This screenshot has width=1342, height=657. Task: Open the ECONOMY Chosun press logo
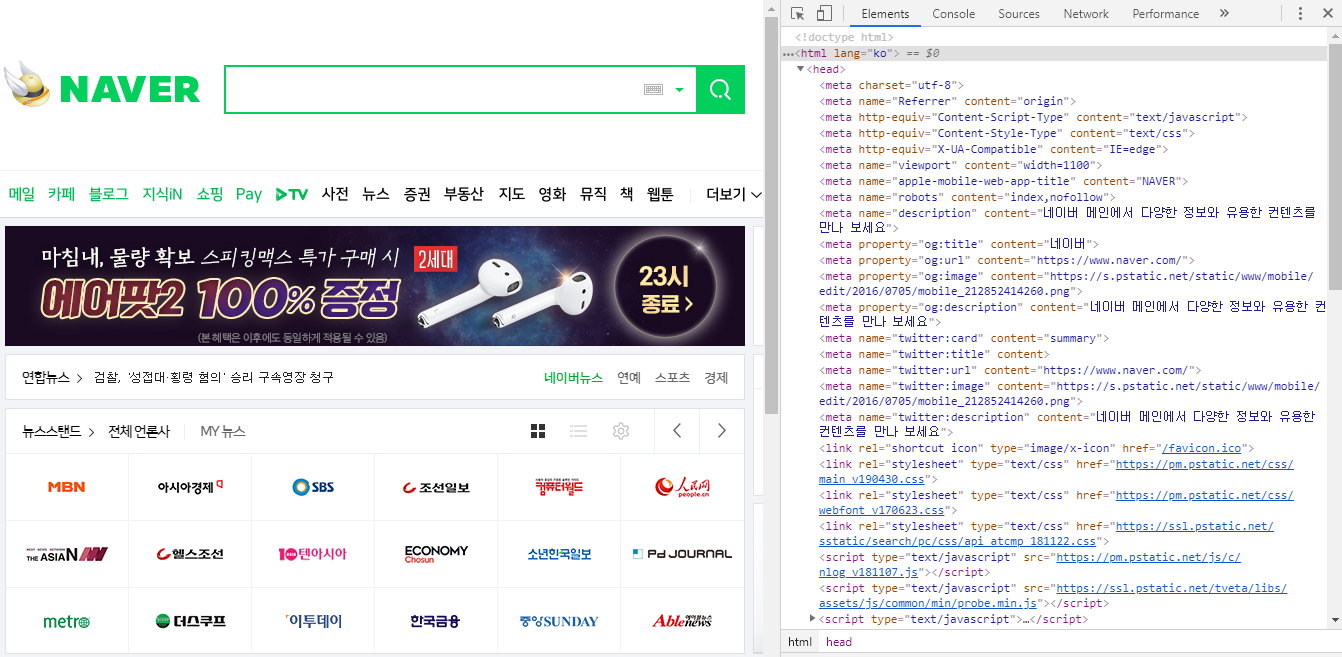tap(436, 554)
